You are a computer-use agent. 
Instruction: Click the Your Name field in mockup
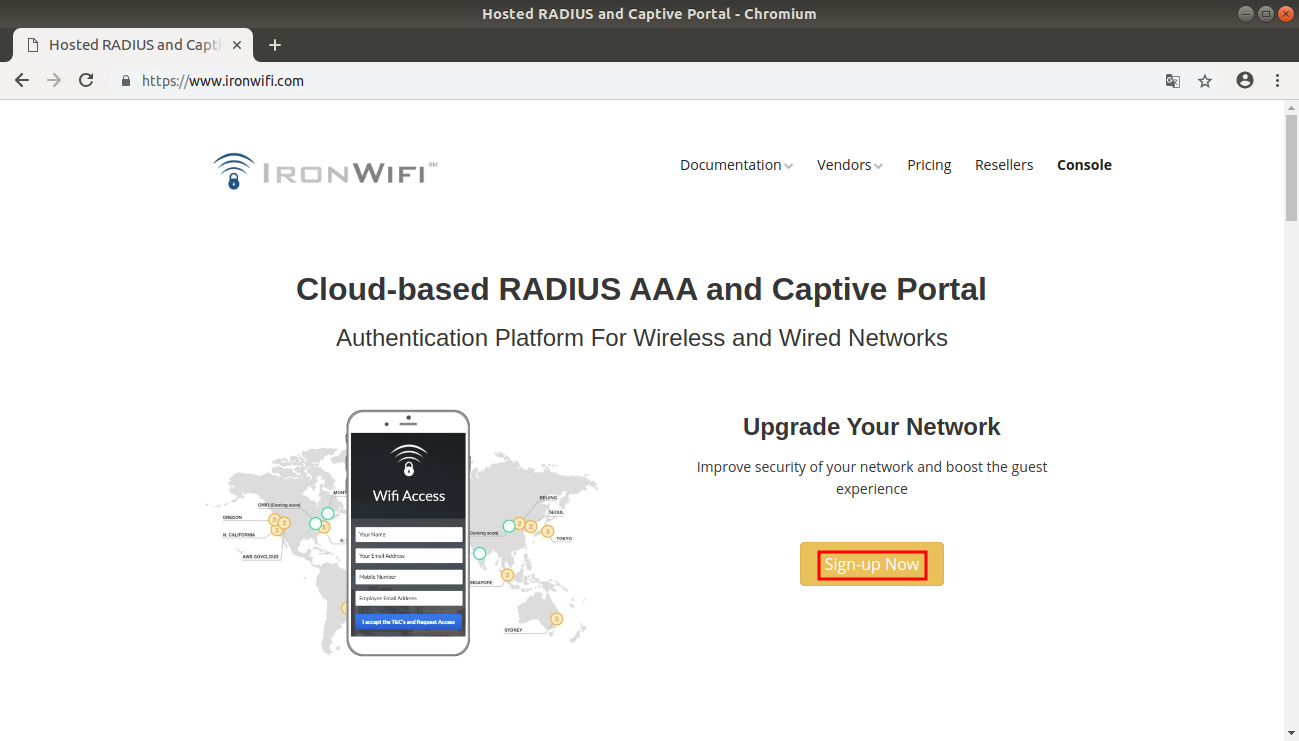pos(409,535)
